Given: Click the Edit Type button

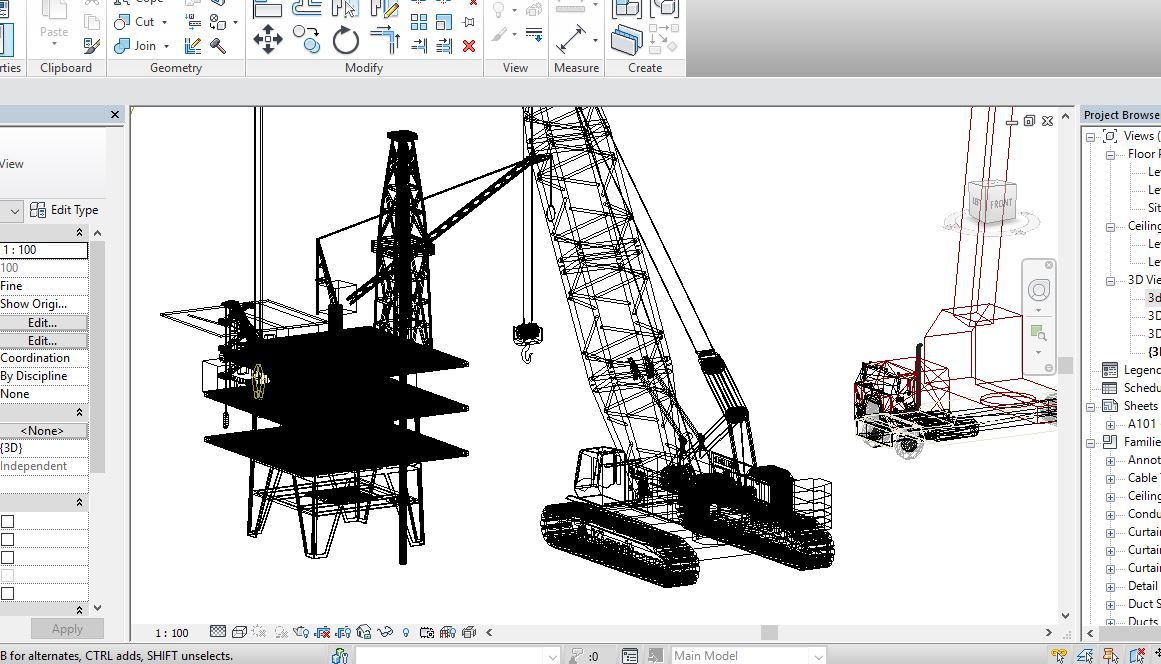Looking at the screenshot, I should pyautogui.click(x=65, y=210).
